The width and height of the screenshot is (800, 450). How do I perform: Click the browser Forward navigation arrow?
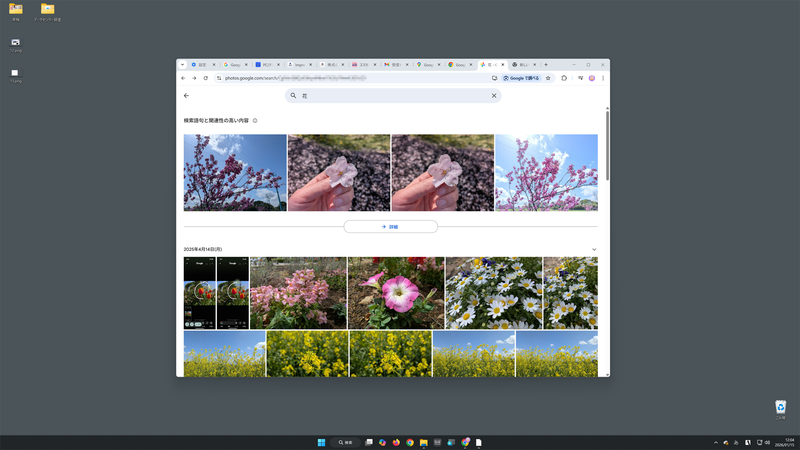tap(194, 78)
